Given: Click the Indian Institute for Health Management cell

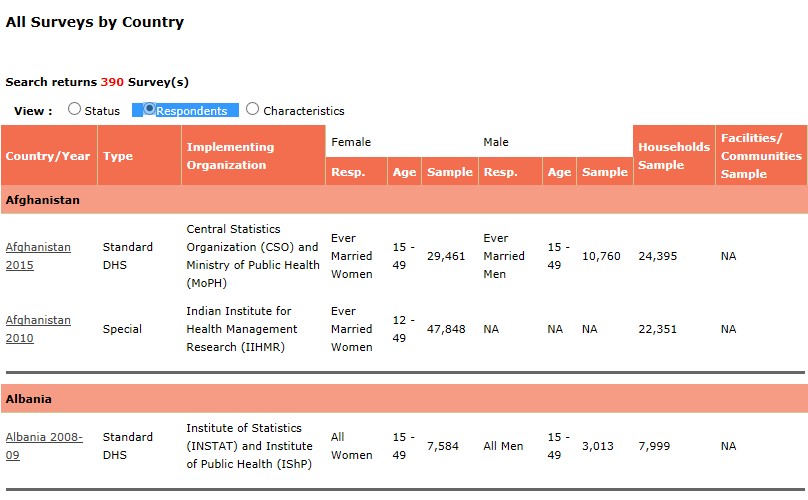Looking at the screenshot, I should point(241,329).
